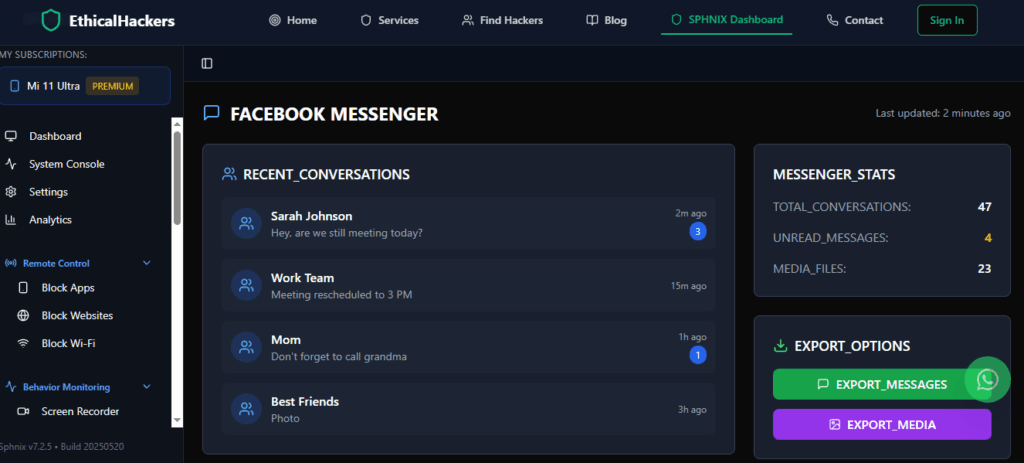Select Block Websites in the sidebar
1024x463 pixels.
tap(77, 316)
